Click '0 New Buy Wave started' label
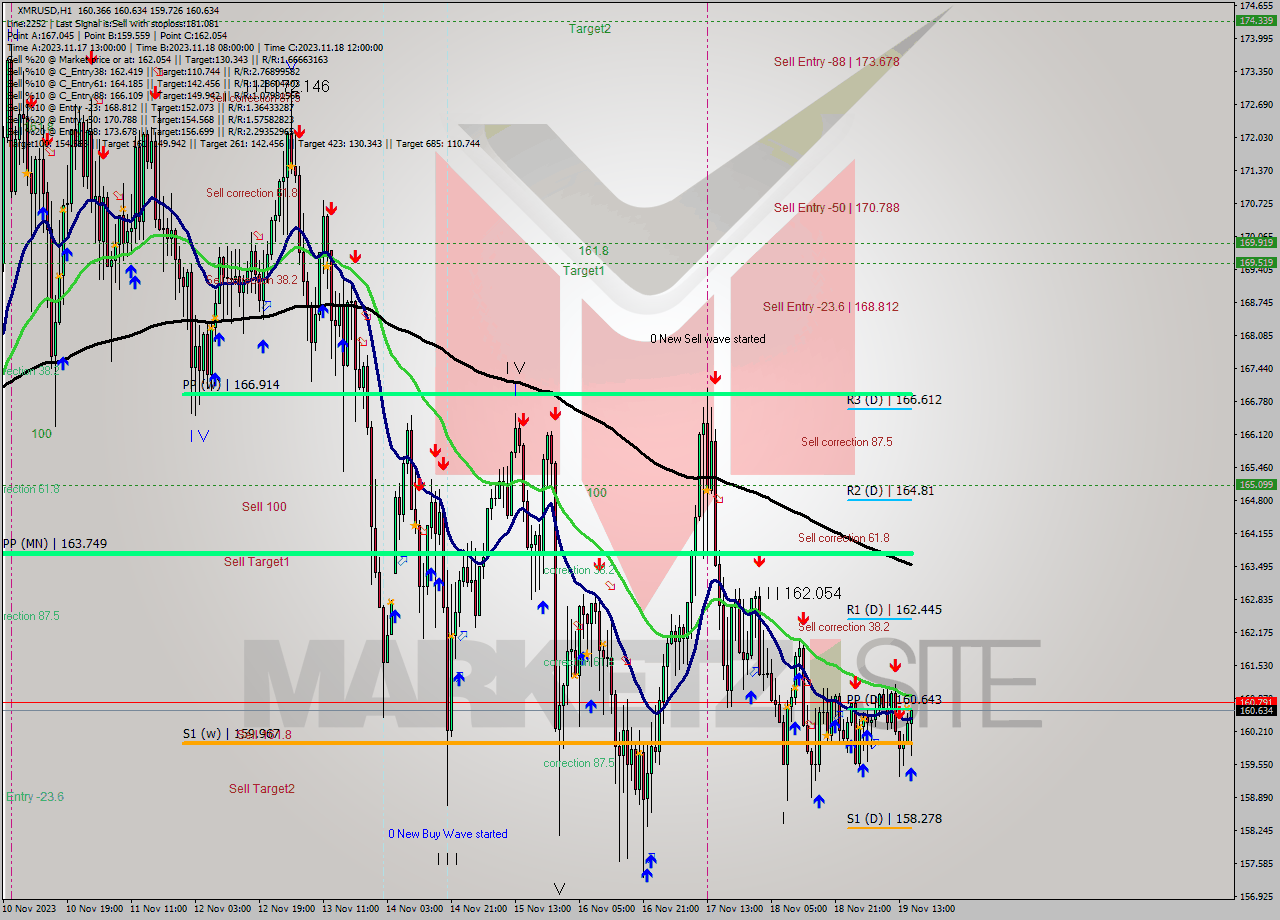The width and height of the screenshot is (1280, 920). point(448,834)
